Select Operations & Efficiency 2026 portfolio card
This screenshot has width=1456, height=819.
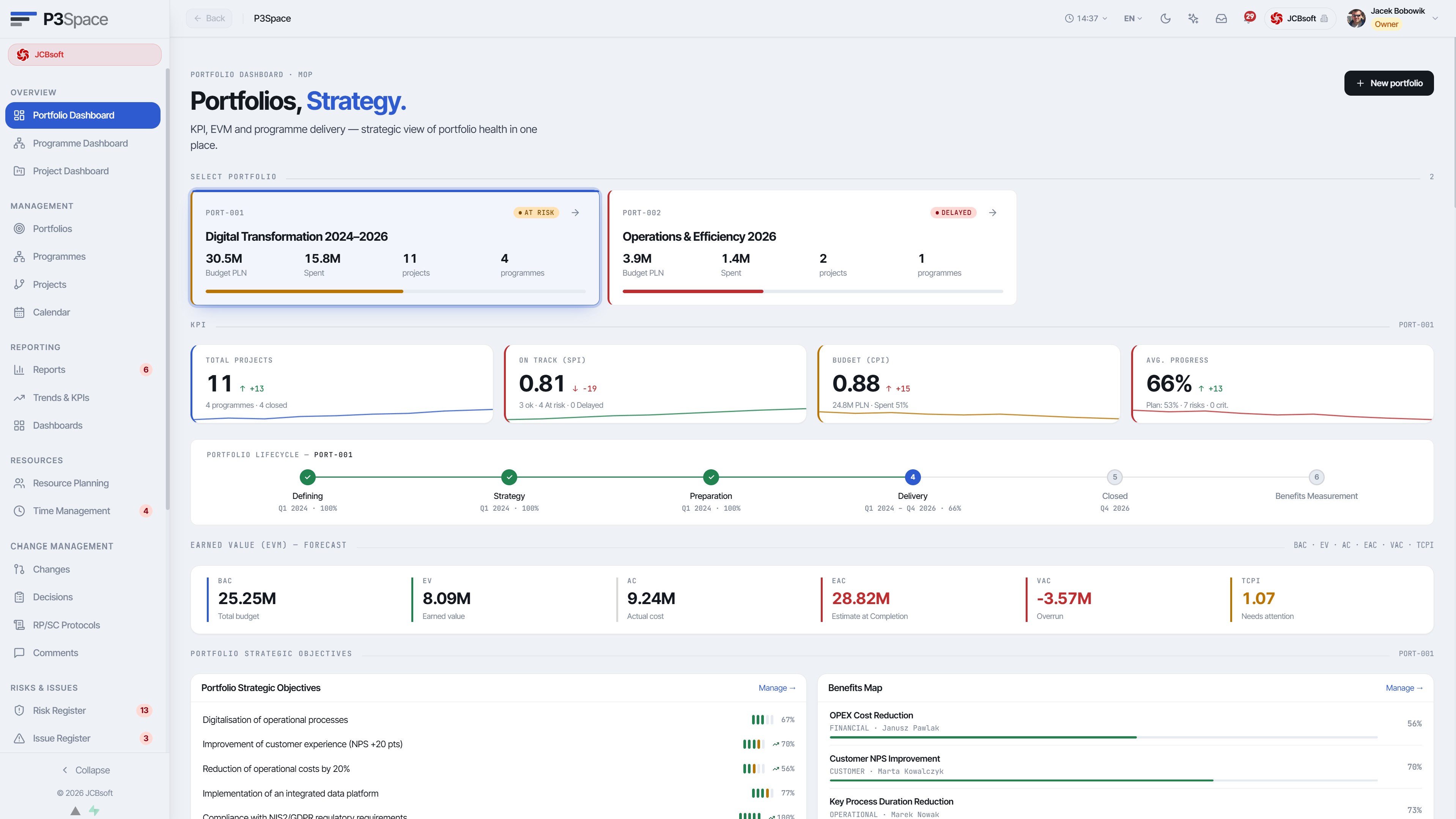812,248
